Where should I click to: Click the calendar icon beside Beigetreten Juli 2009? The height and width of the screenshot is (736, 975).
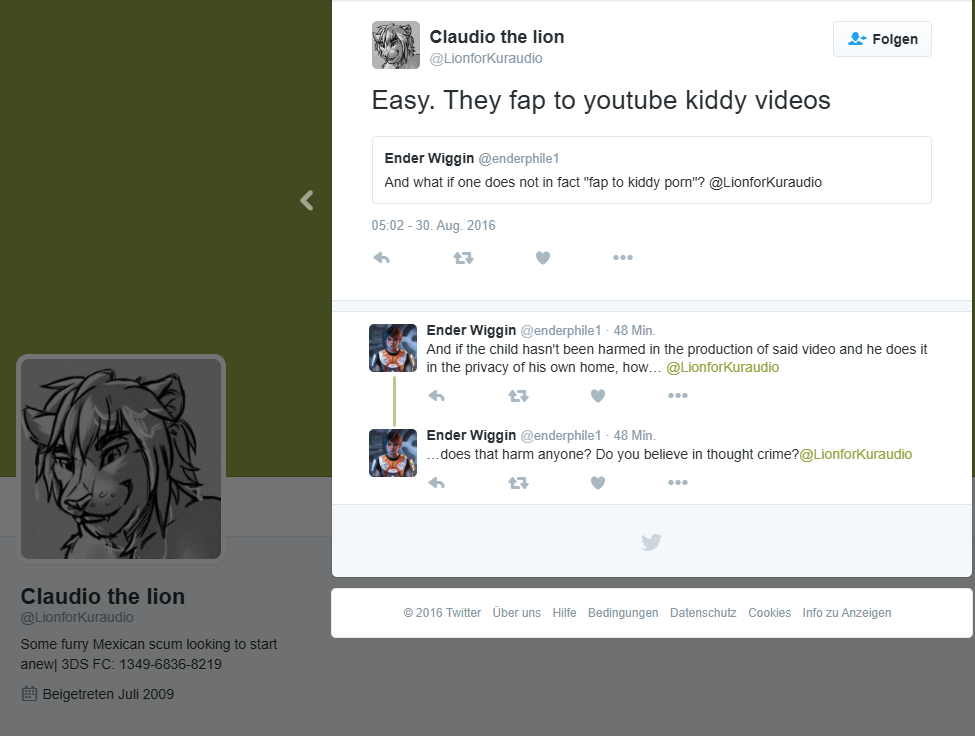point(29,694)
